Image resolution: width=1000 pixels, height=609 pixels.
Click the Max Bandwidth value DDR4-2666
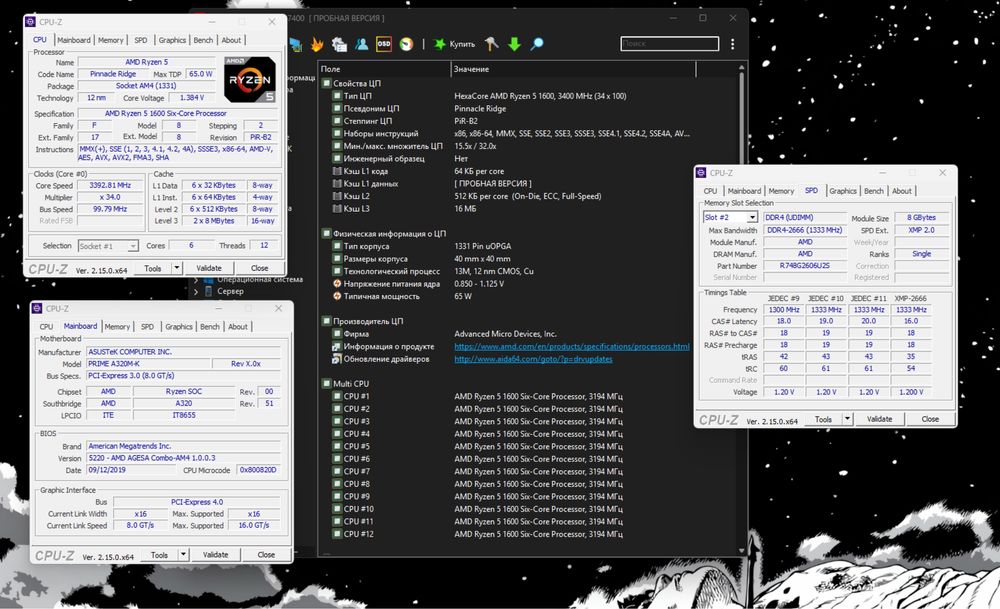point(804,230)
